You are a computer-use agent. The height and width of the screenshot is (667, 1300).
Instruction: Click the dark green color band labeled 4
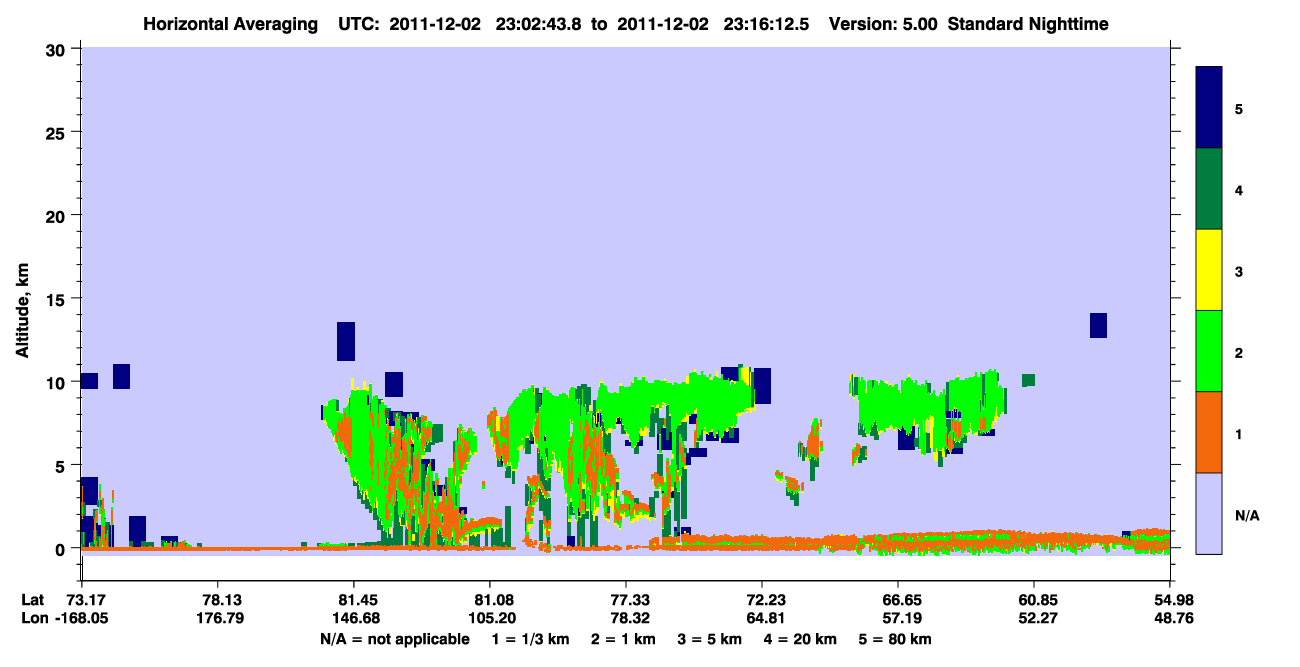[1209, 189]
